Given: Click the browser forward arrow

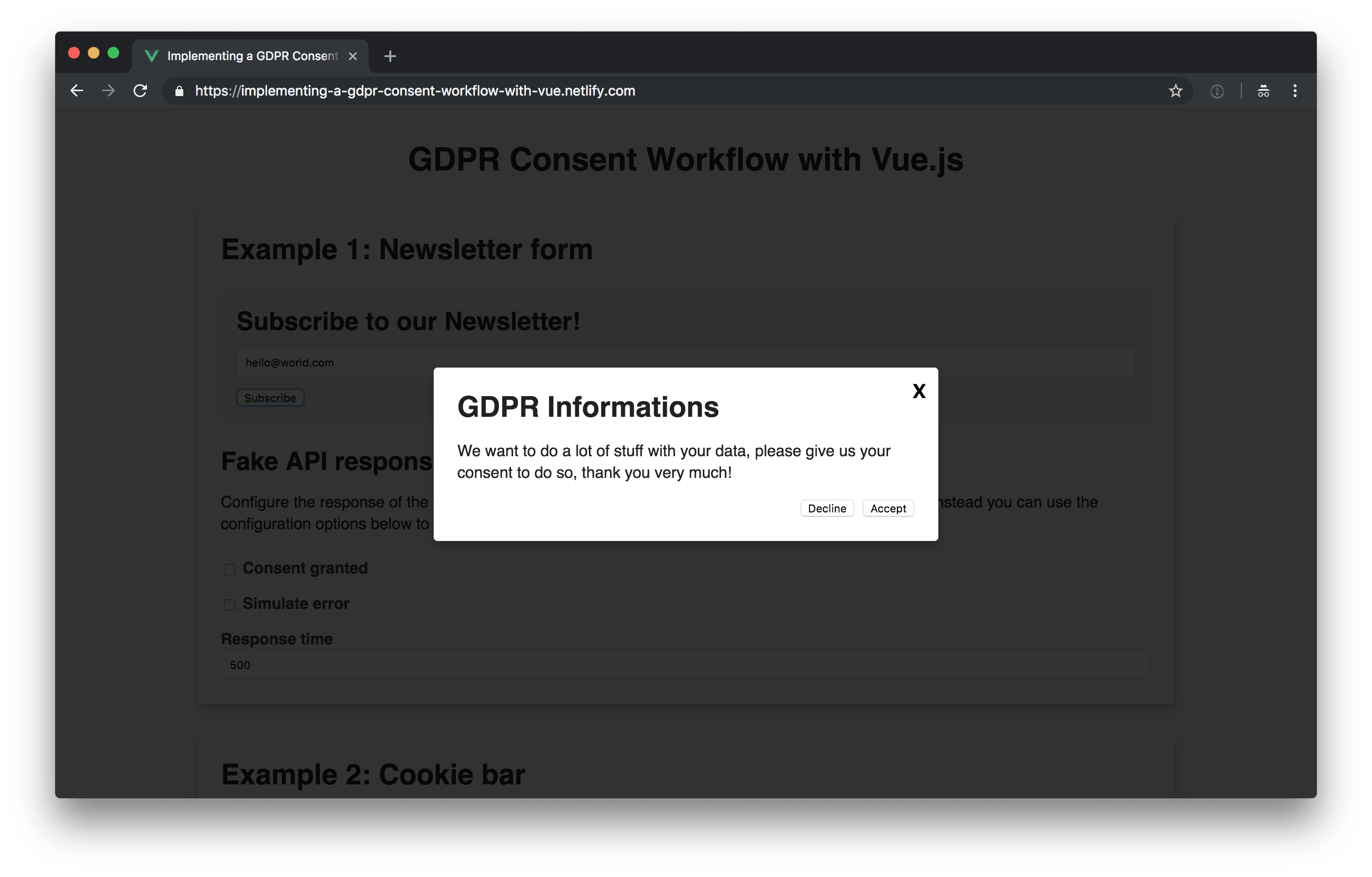Looking at the screenshot, I should (x=108, y=91).
